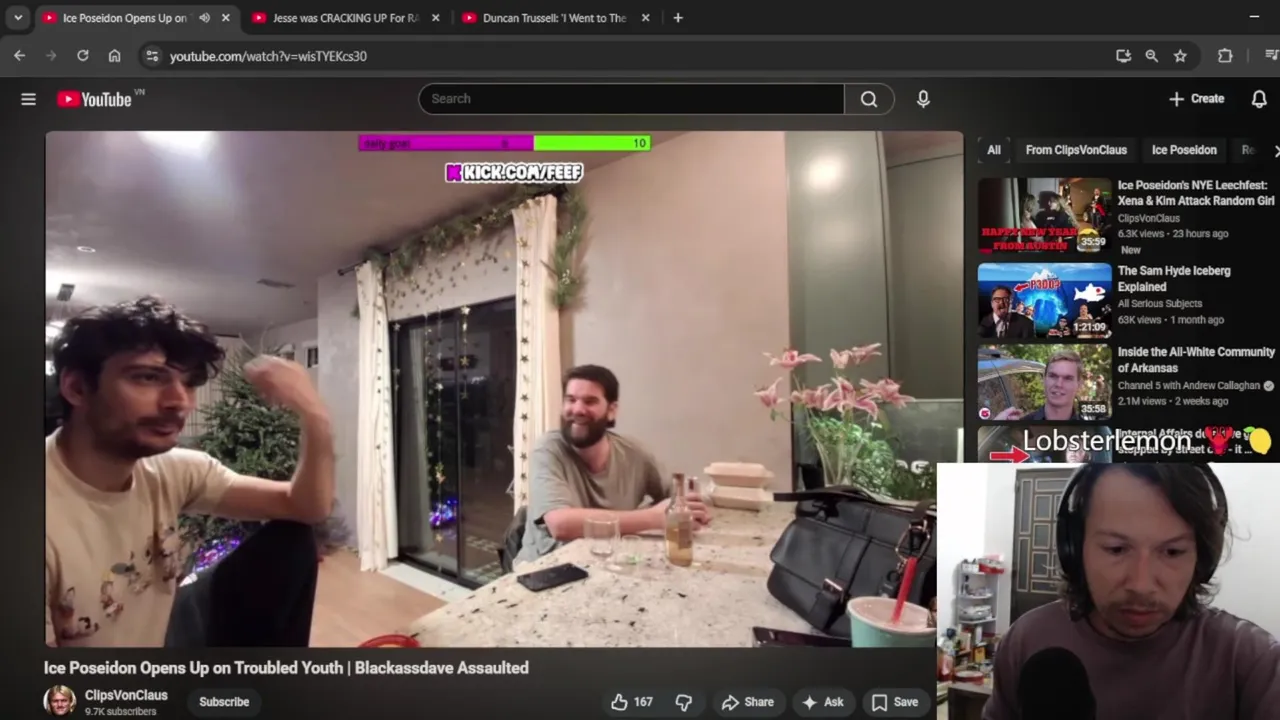The width and height of the screenshot is (1280, 720).
Task: Select the YouTube URL in address bar
Action: [x=268, y=56]
